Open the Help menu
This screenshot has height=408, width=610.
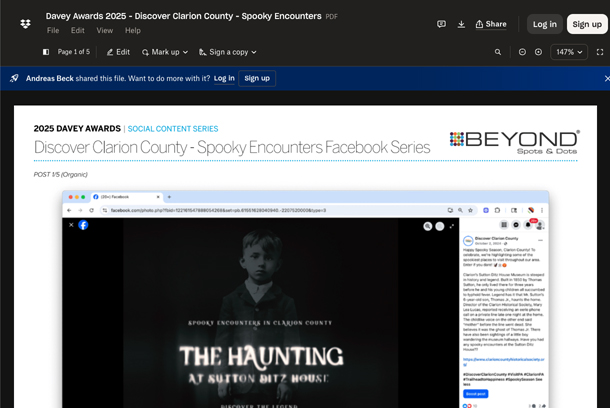tap(133, 30)
